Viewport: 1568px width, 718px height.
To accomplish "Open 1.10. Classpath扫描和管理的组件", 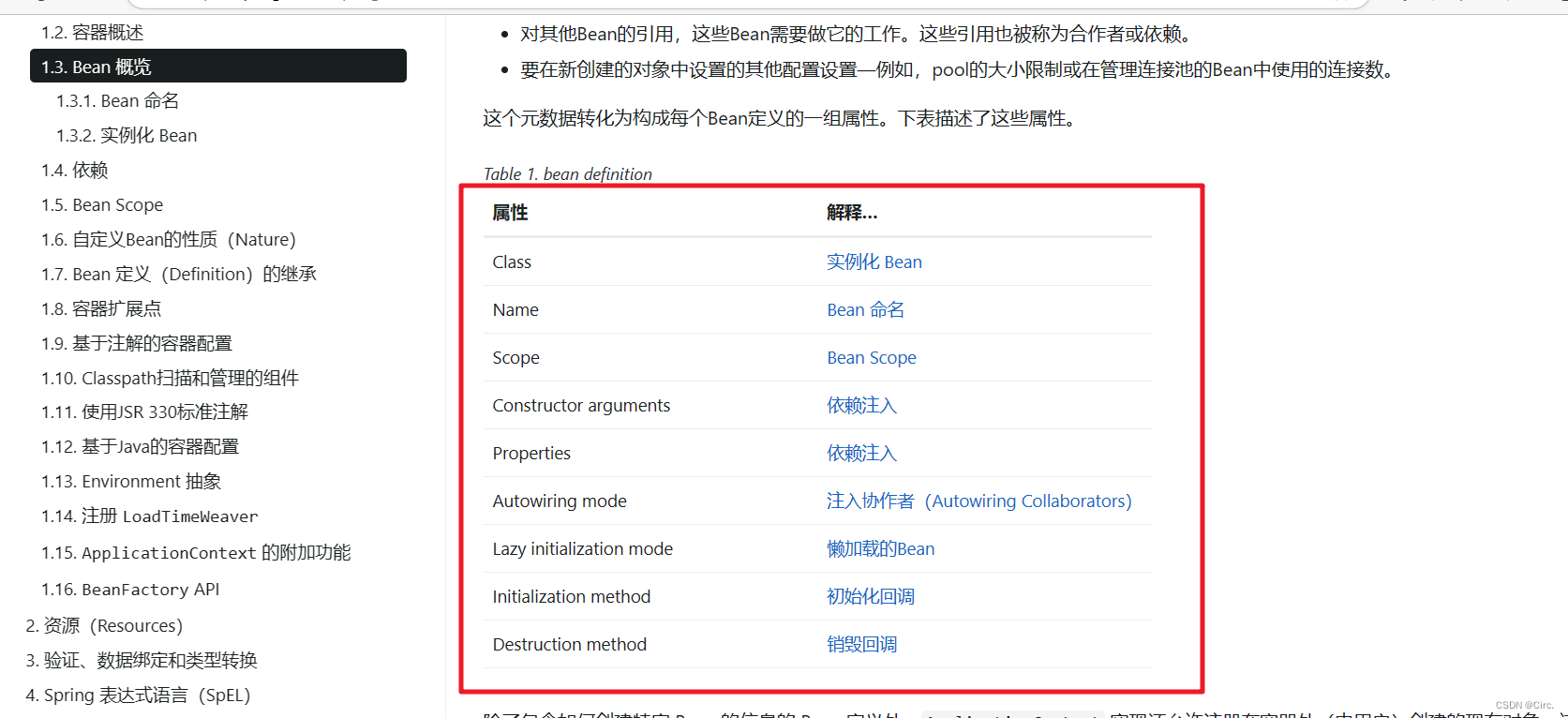I will (x=170, y=379).
